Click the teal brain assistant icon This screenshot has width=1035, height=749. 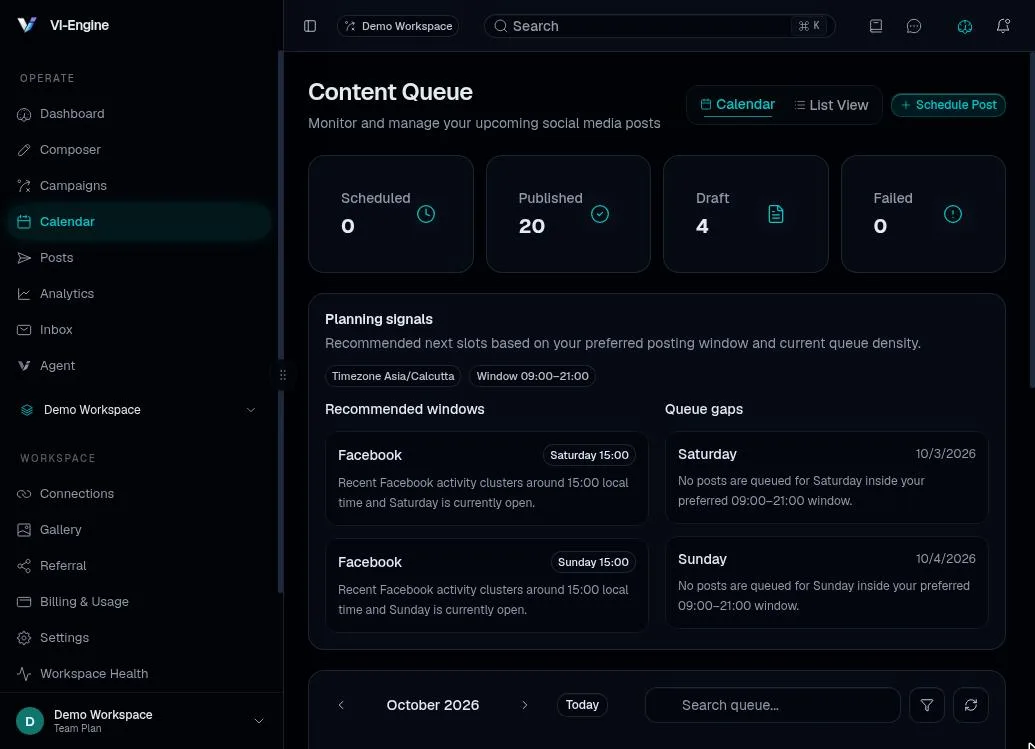tap(964, 26)
